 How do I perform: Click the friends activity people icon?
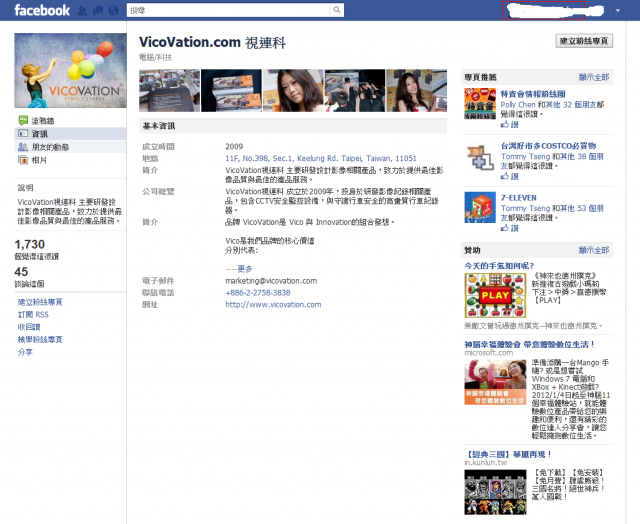click(x=23, y=147)
